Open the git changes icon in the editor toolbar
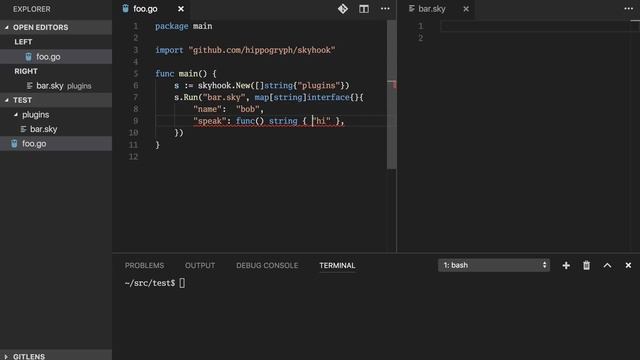This screenshot has height=360, width=640. 342,9
